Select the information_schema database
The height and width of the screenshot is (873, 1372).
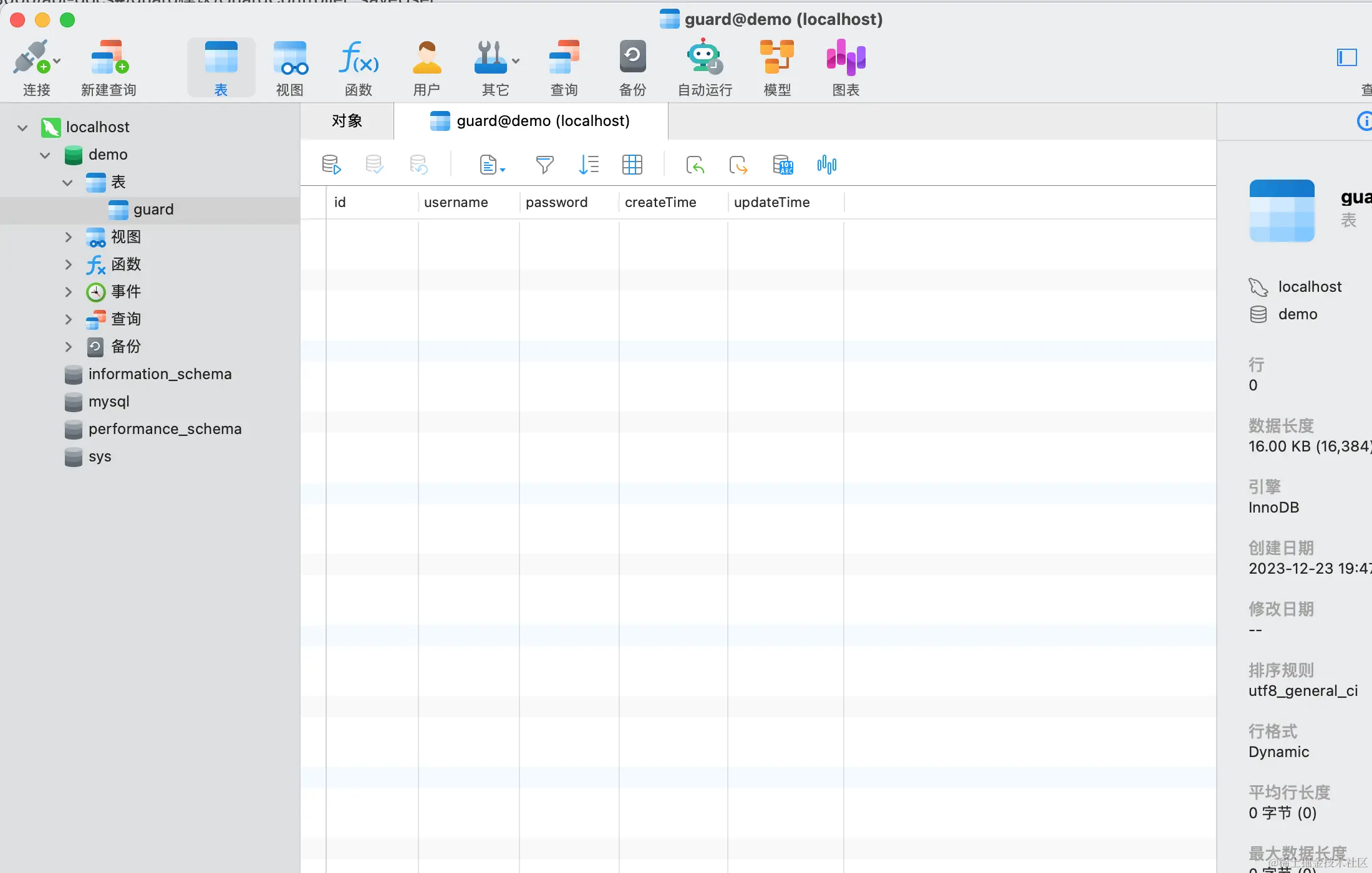coord(160,374)
